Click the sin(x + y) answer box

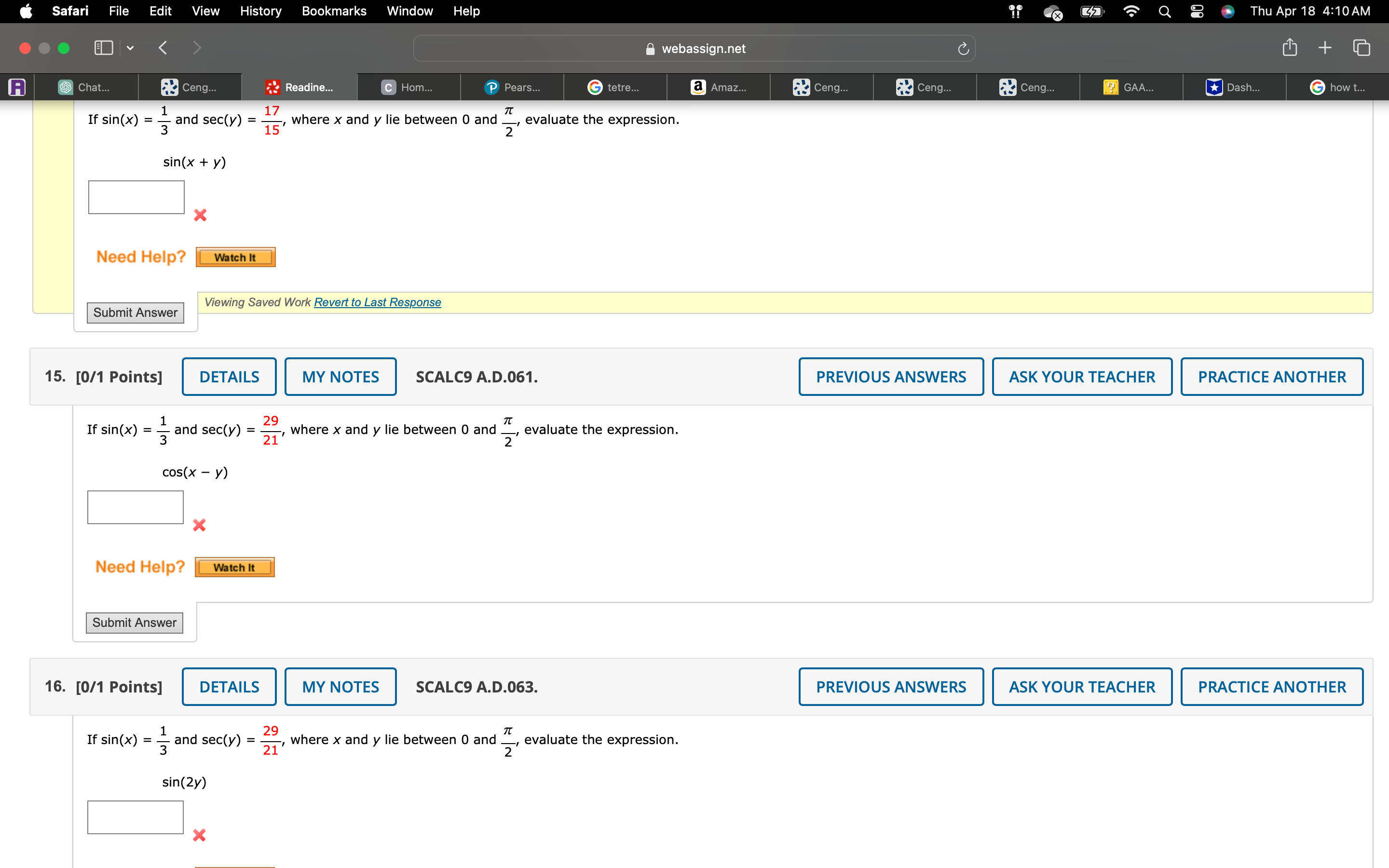point(136,198)
